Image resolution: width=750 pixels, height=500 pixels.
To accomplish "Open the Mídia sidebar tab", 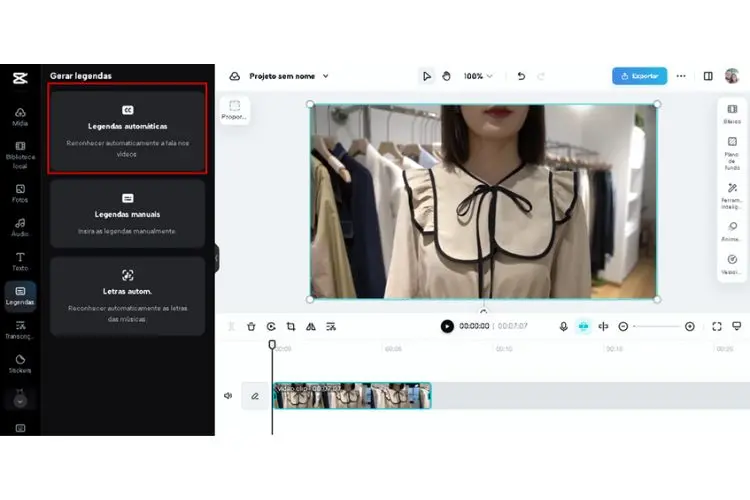I will click(20, 117).
